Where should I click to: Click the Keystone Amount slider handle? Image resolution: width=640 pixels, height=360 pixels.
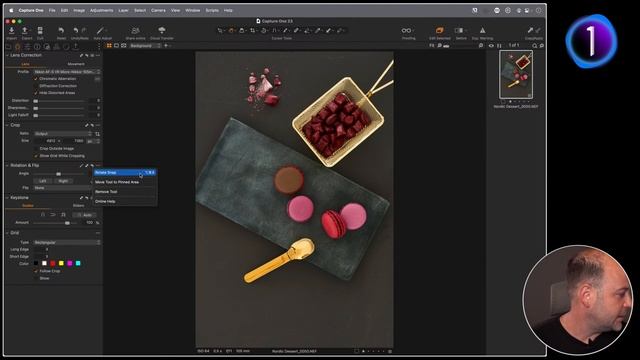click(67, 223)
